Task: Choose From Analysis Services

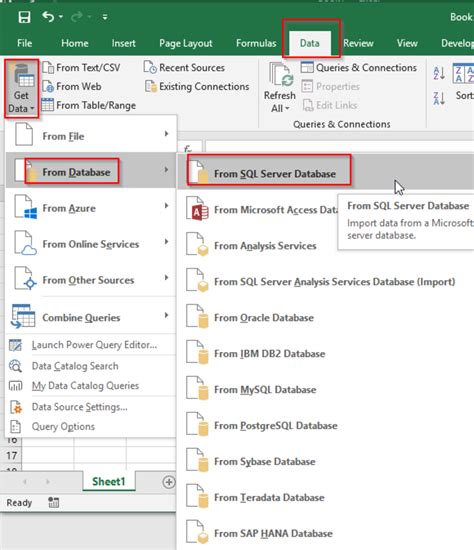Action: click(x=258, y=246)
